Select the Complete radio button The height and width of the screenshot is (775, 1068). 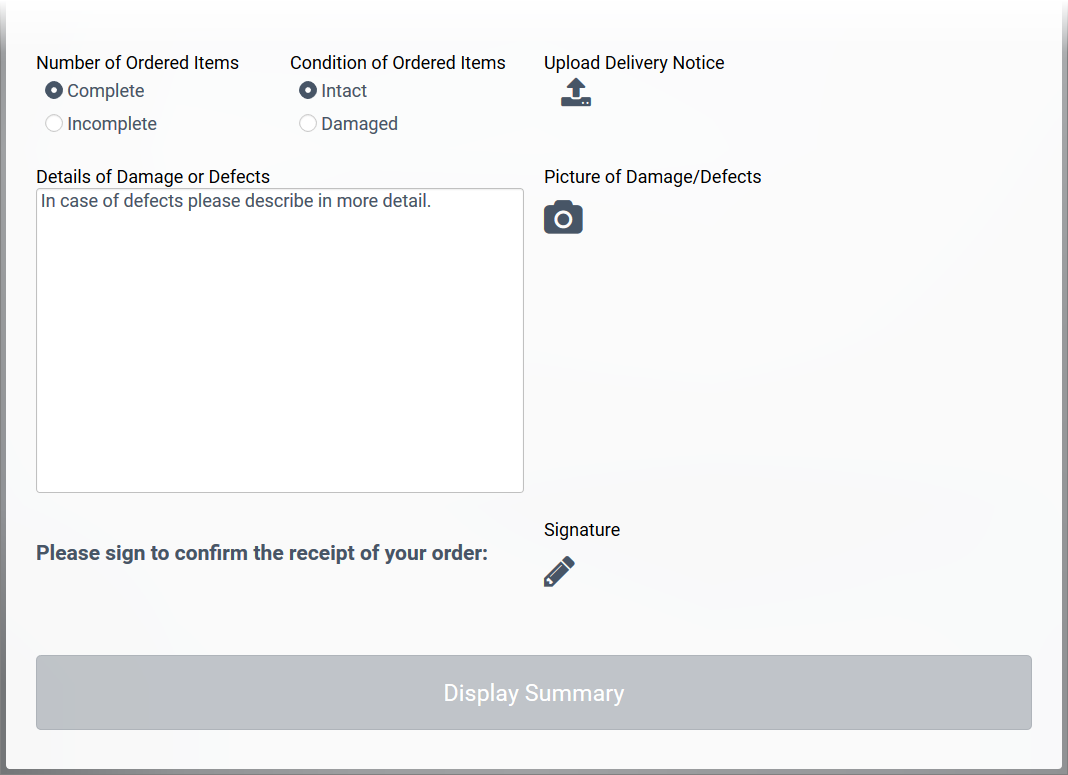click(53, 90)
